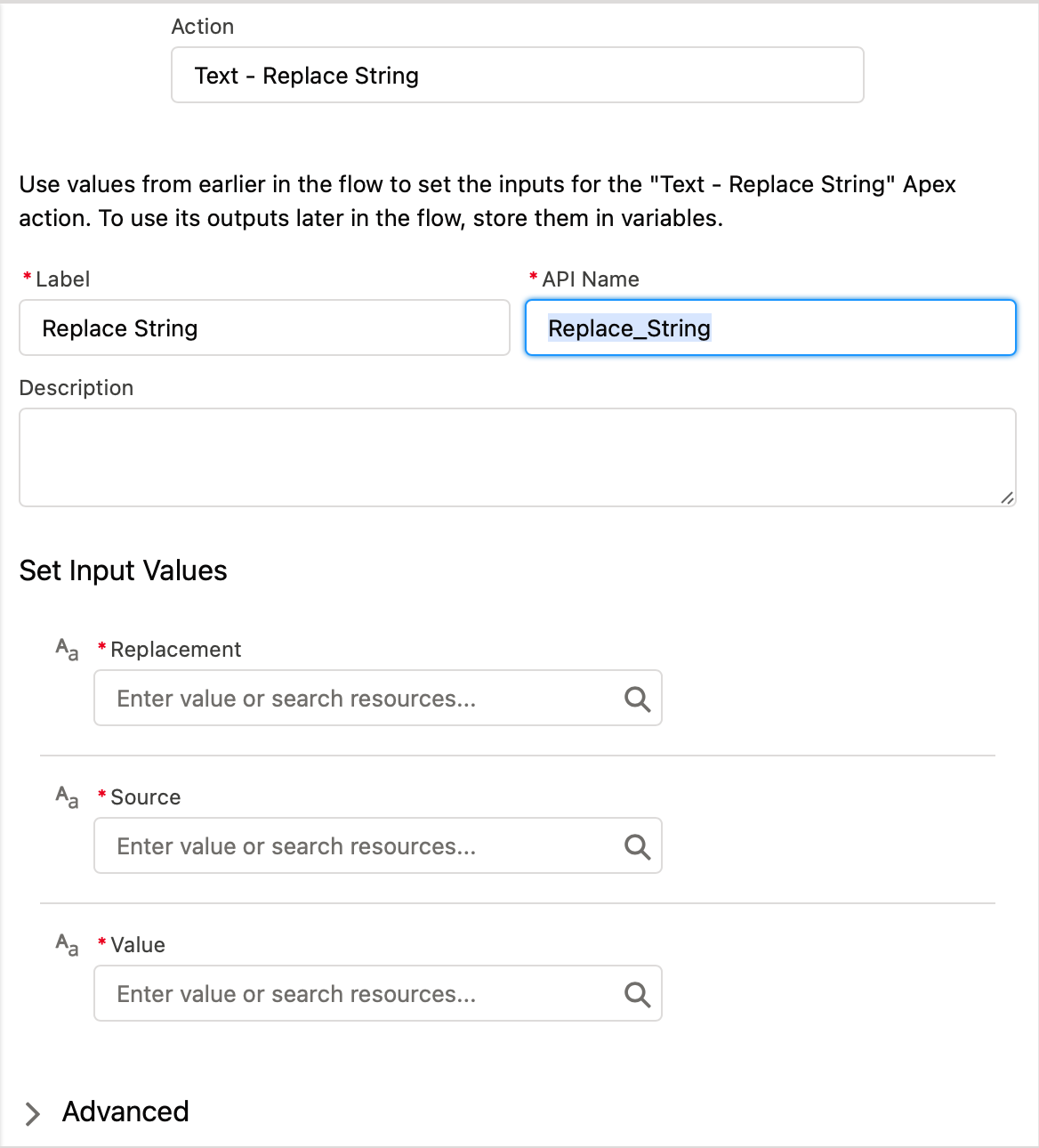
Task: Open the Action selector showing Text - Replace String
Action: click(x=517, y=76)
